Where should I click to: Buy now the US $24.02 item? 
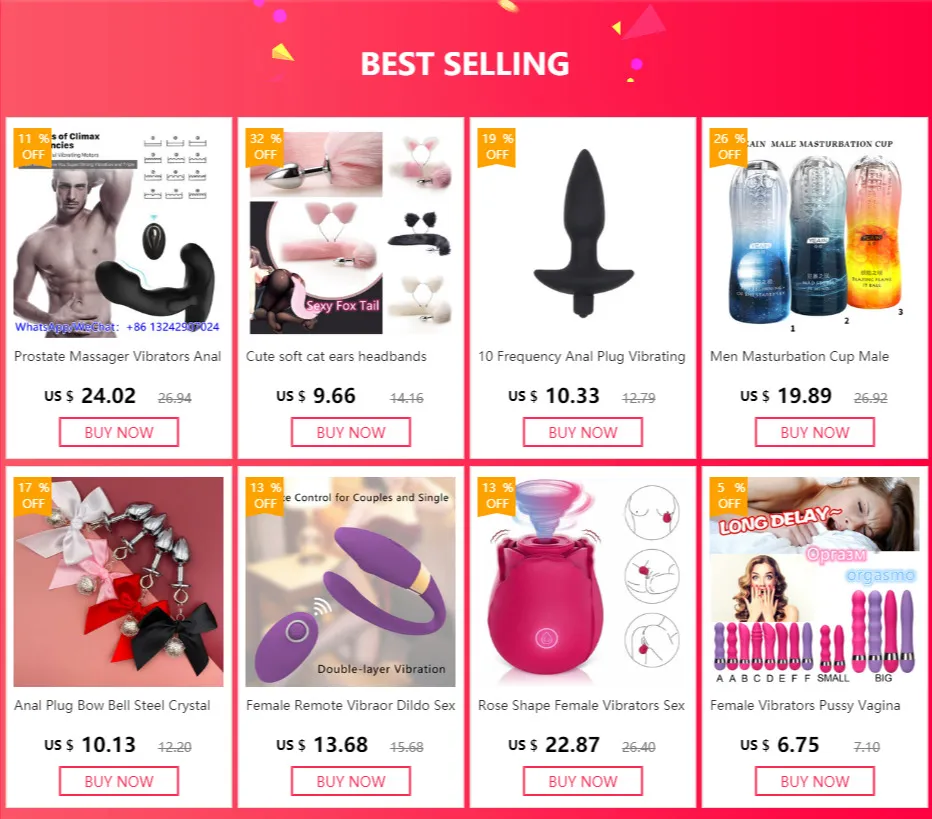coord(119,432)
